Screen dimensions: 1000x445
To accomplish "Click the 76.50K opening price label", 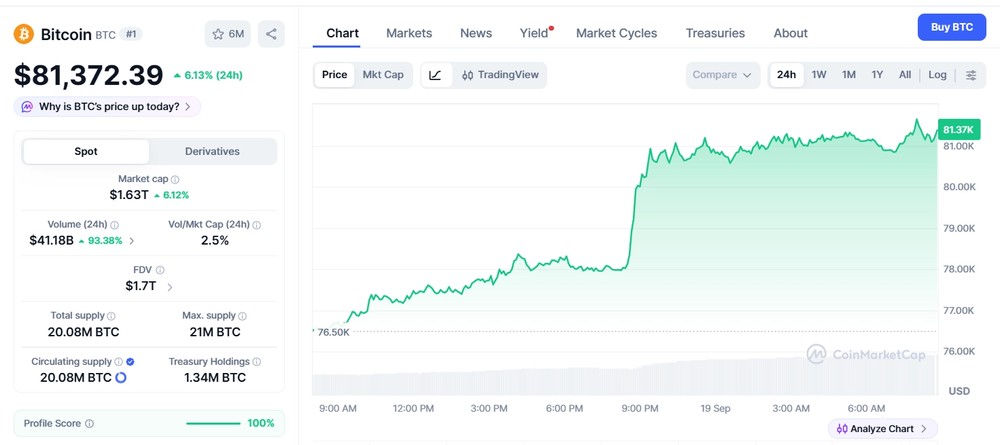I will coord(333,332).
